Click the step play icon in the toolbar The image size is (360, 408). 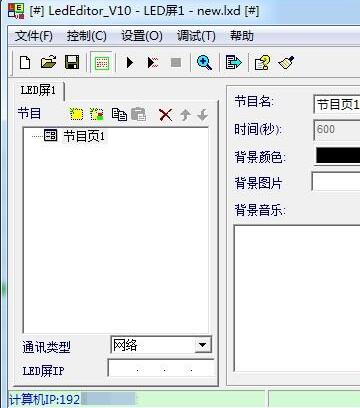(153, 62)
